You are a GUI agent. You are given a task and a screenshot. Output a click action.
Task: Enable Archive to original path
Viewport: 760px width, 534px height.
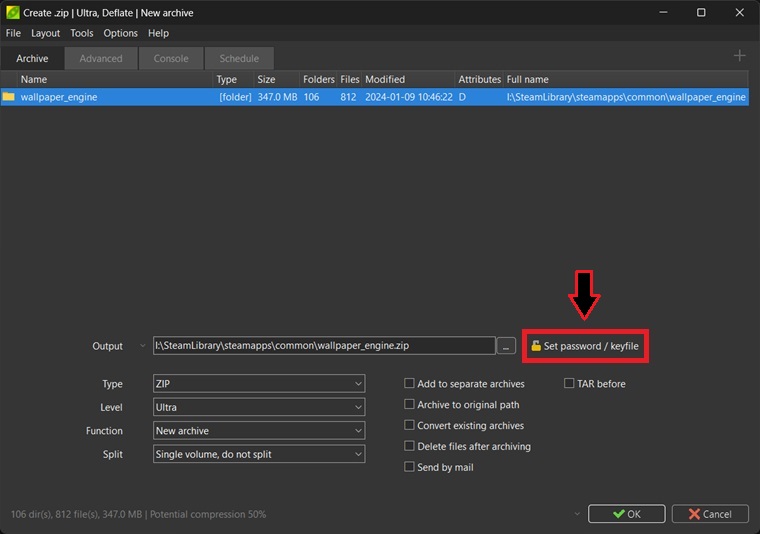pos(409,404)
